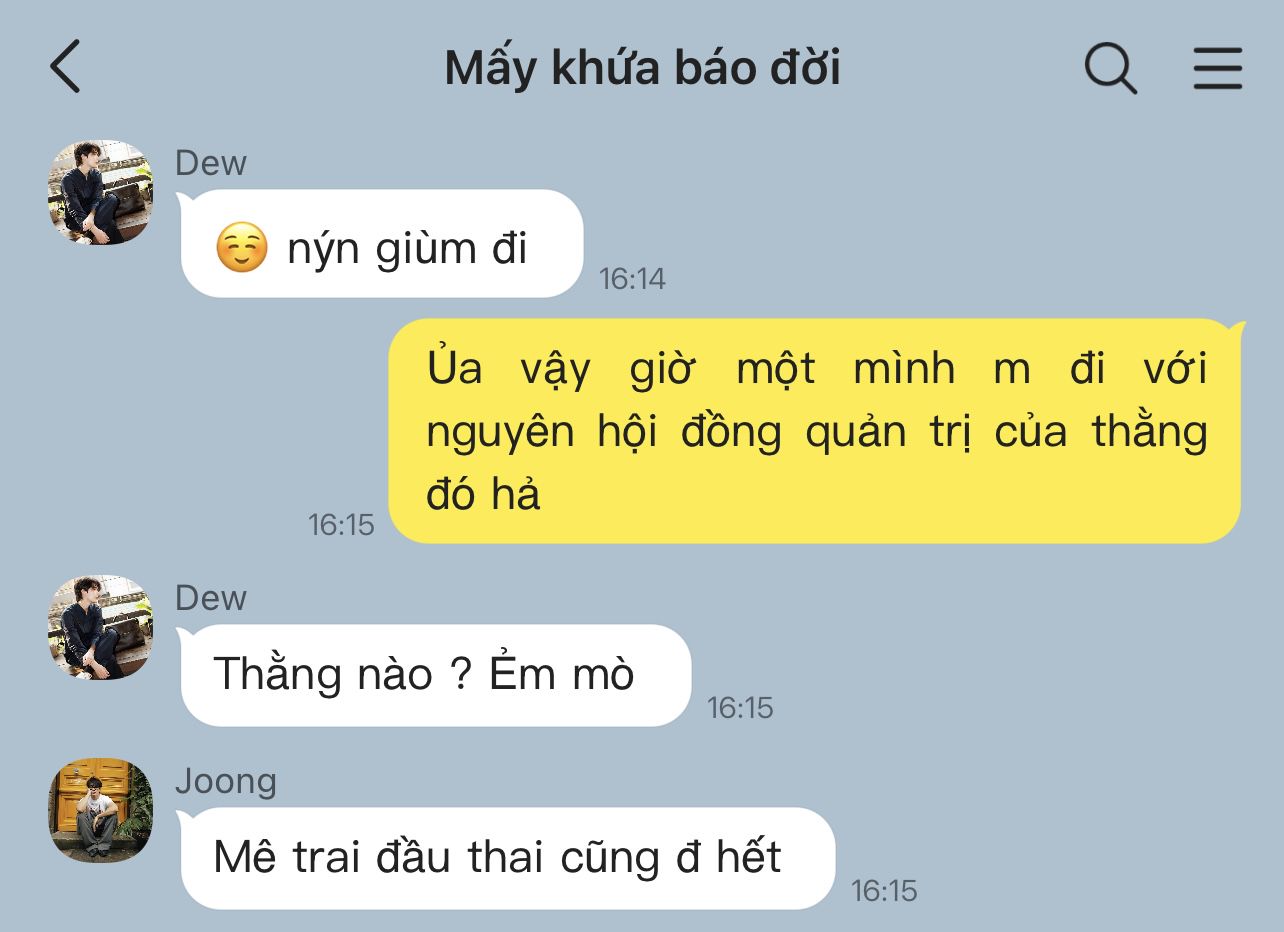Tap Joong's profile picture
Screen dimensions: 1284x932
pos(100,810)
